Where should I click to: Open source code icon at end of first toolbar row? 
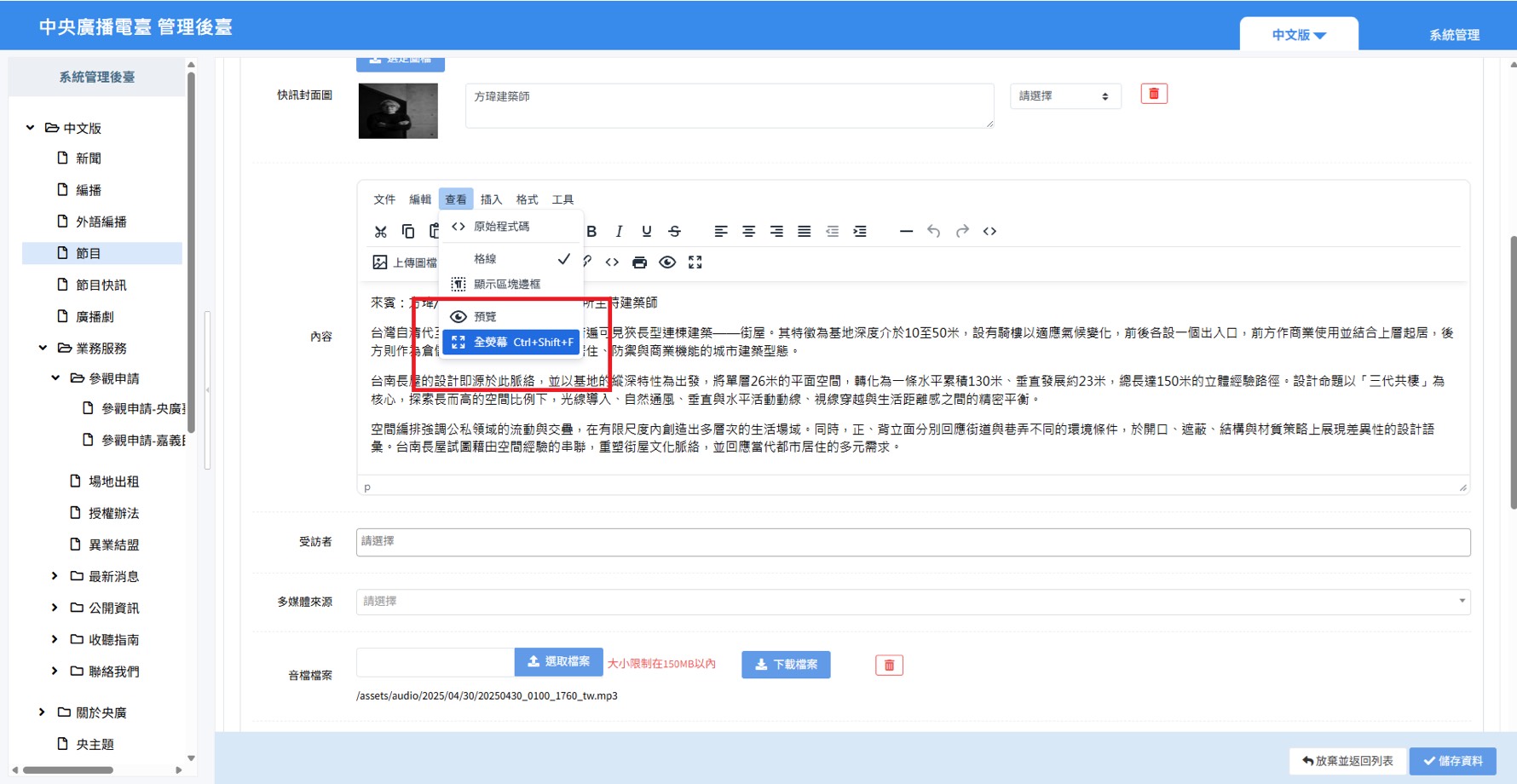point(989,231)
